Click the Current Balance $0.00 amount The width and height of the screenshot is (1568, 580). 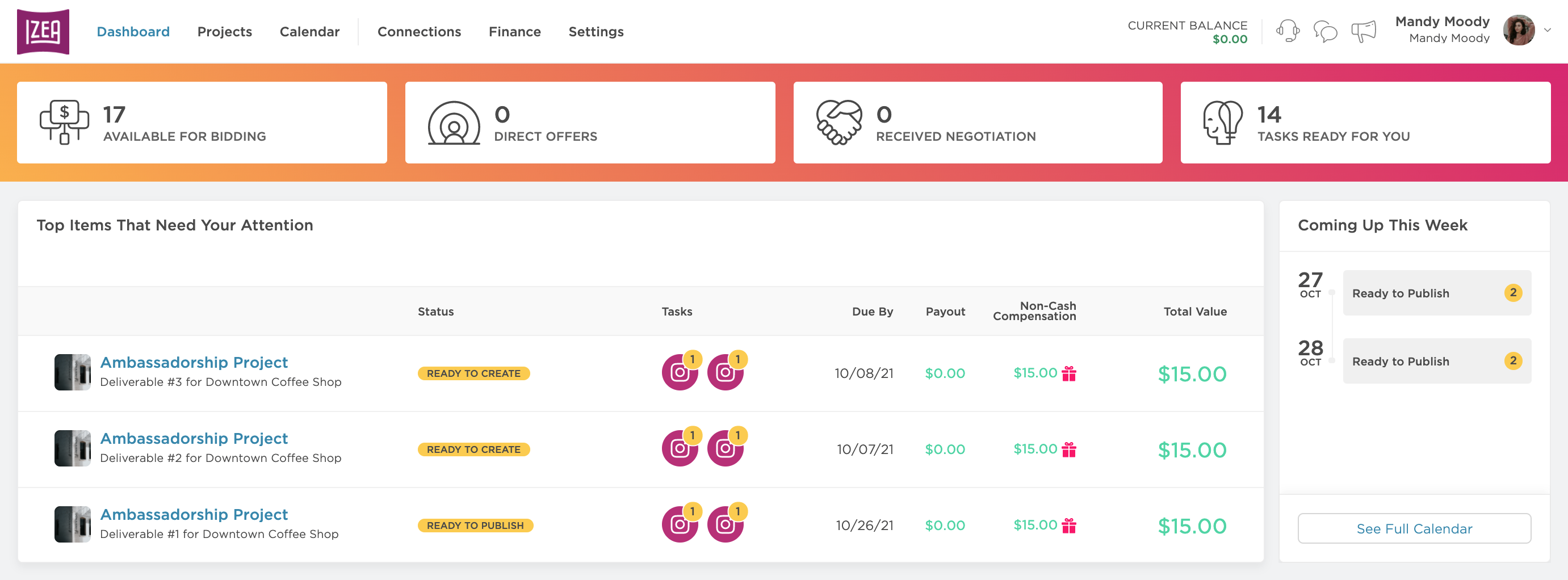click(x=1230, y=39)
